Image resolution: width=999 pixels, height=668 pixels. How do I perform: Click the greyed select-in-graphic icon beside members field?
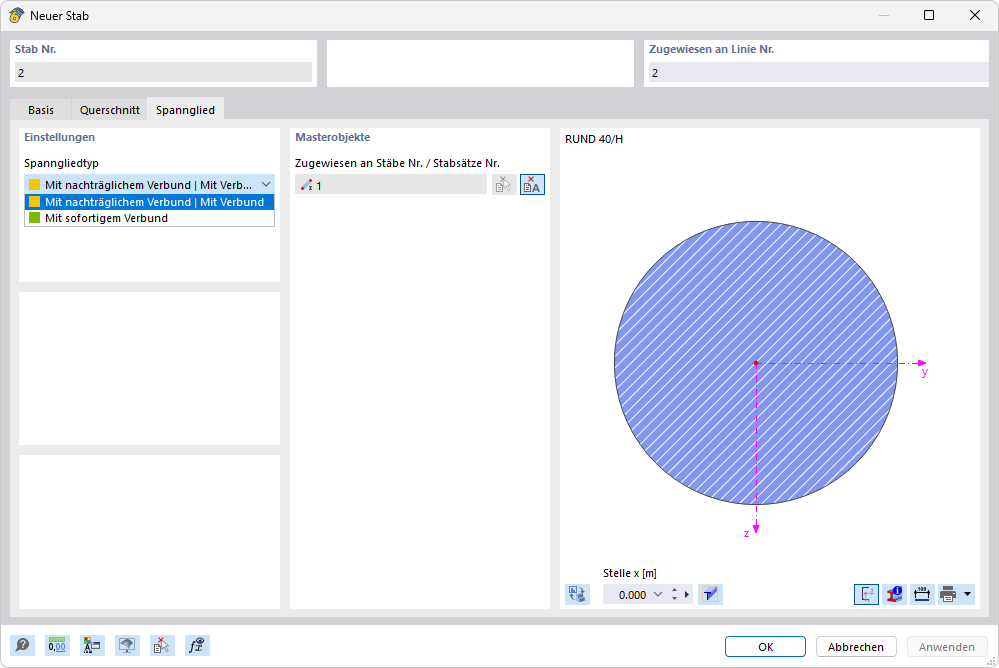(x=504, y=185)
